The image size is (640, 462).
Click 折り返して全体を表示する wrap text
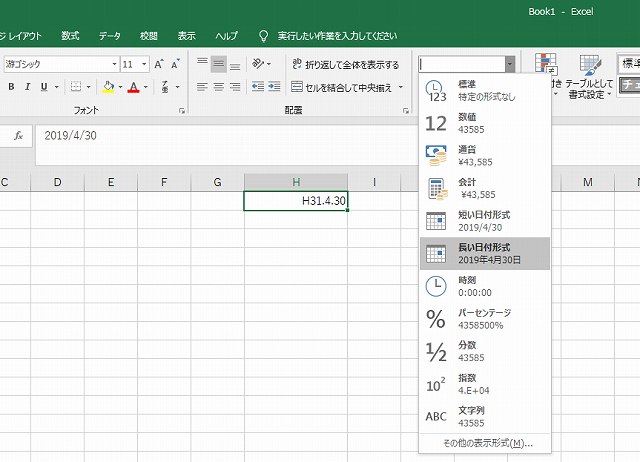click(x=345, y=64)
